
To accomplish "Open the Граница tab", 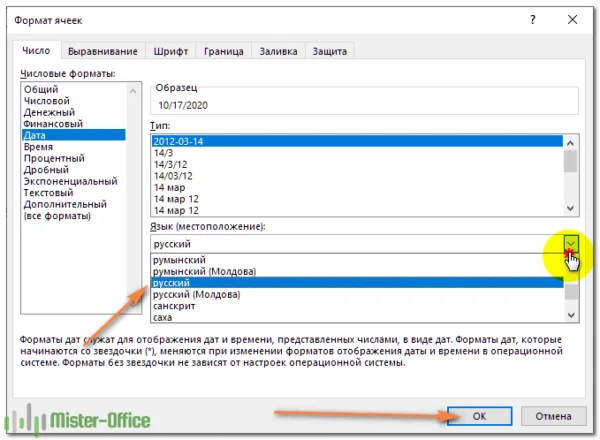I will 223,52.
